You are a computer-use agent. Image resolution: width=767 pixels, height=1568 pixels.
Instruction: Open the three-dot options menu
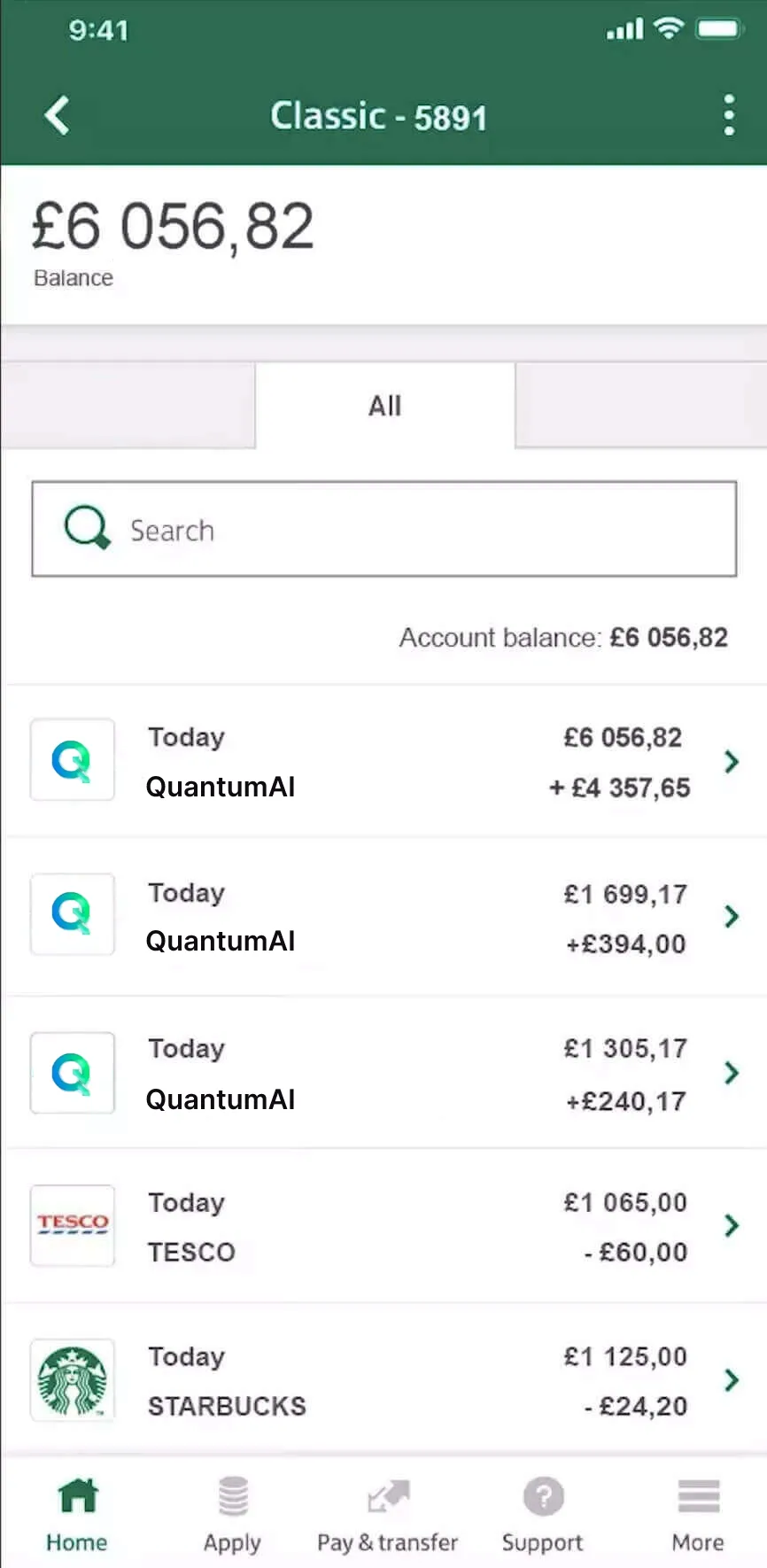[x=729, y=116]
